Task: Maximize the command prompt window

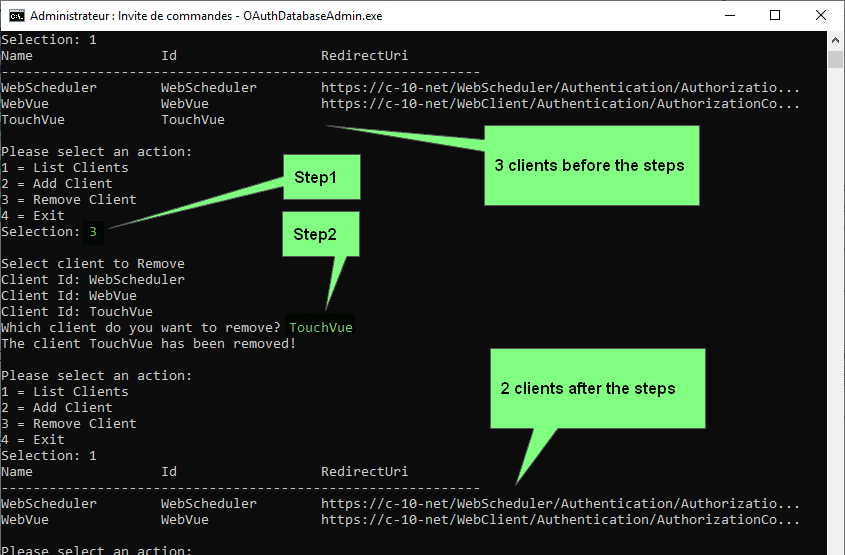Action: (775, 16)
